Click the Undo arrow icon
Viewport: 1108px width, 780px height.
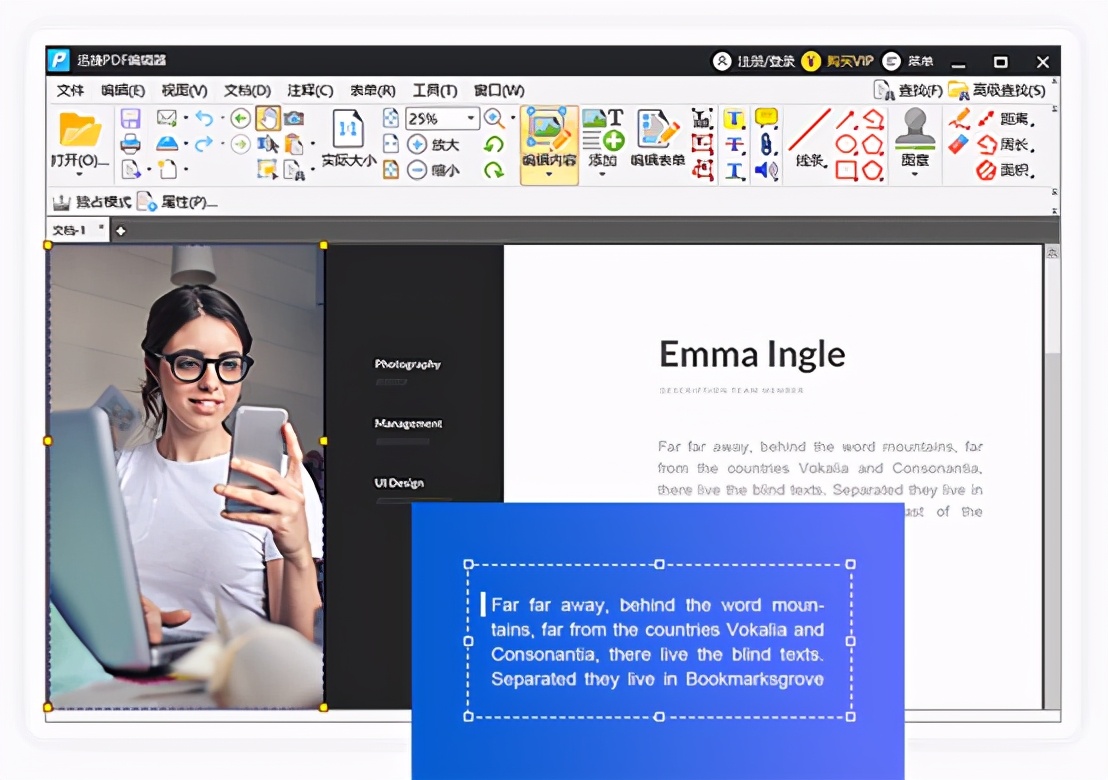click(204, 118)
